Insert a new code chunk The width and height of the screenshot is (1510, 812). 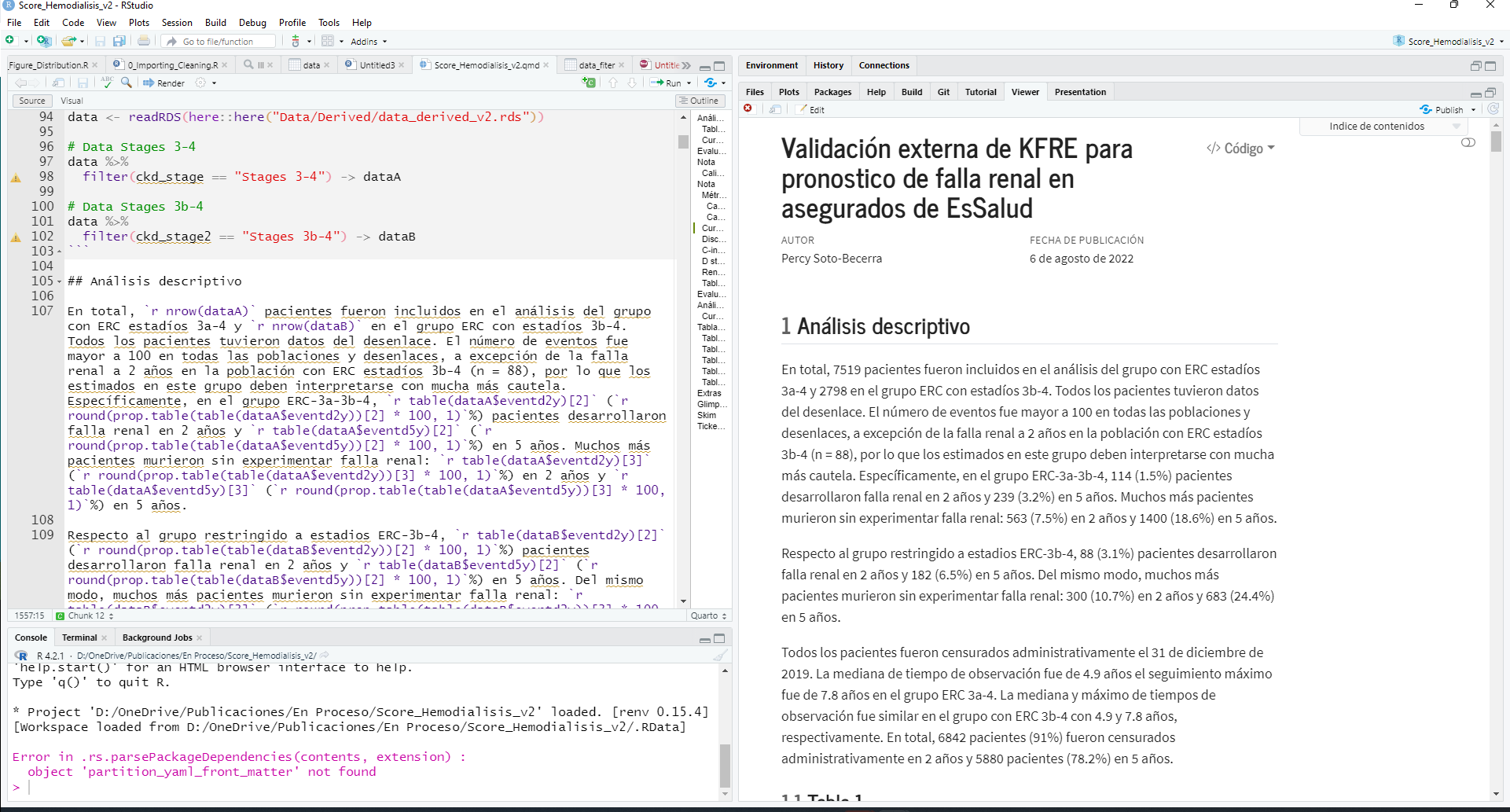[589, 83]
